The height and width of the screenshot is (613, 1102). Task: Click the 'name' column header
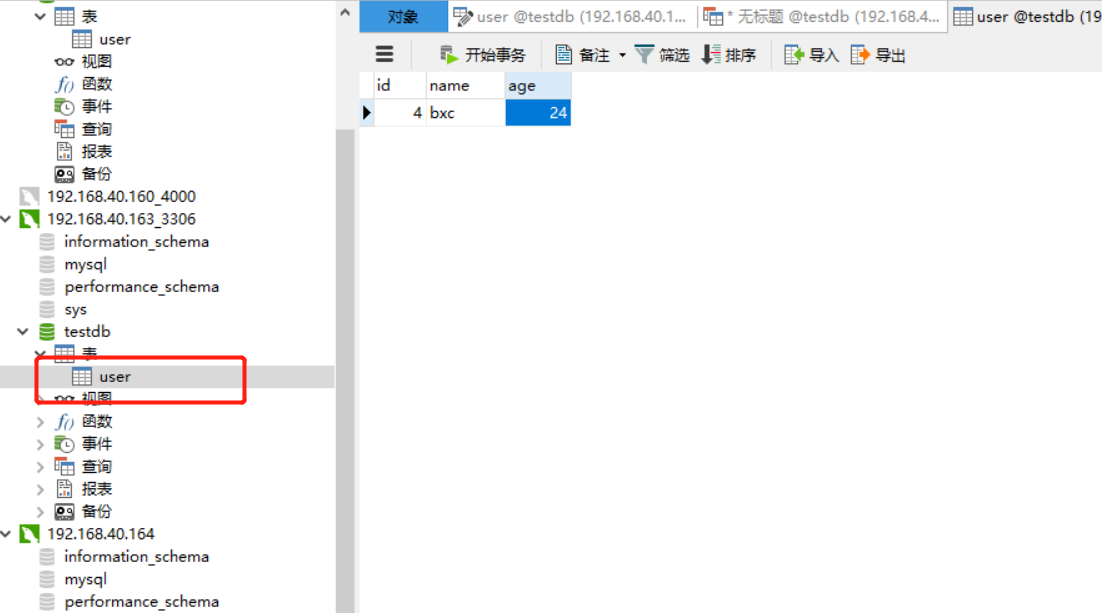465,86
